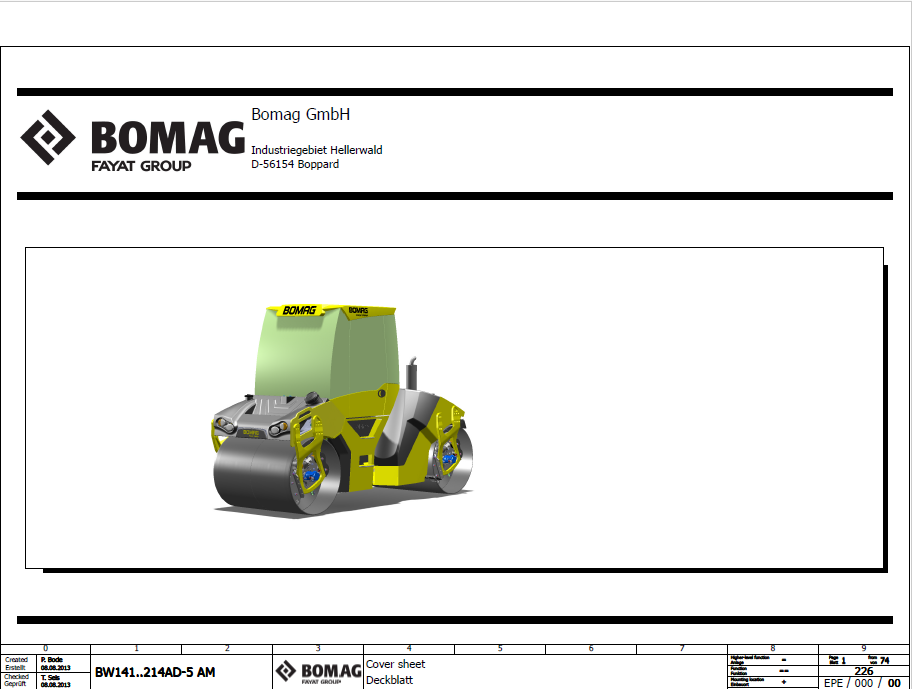Click column marker '3' on the grid ruler
Screen dimensions: 912x689
(x=318, y=648)
